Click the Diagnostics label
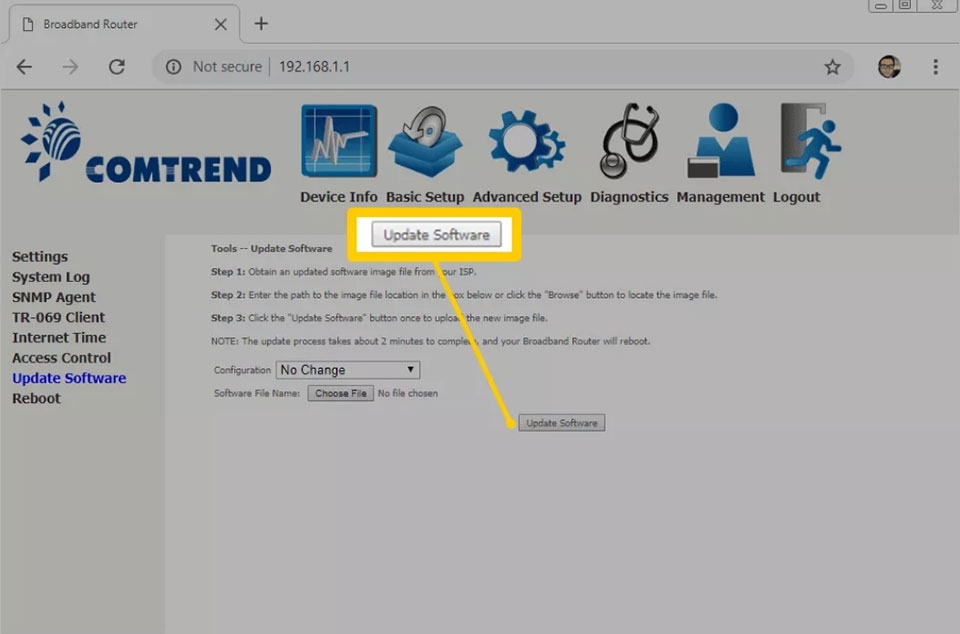The image size is (960, 634). (629, 197)
